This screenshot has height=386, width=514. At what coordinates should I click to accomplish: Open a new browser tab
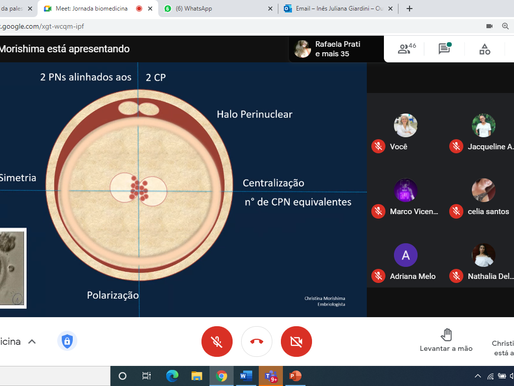coord(409,9)
